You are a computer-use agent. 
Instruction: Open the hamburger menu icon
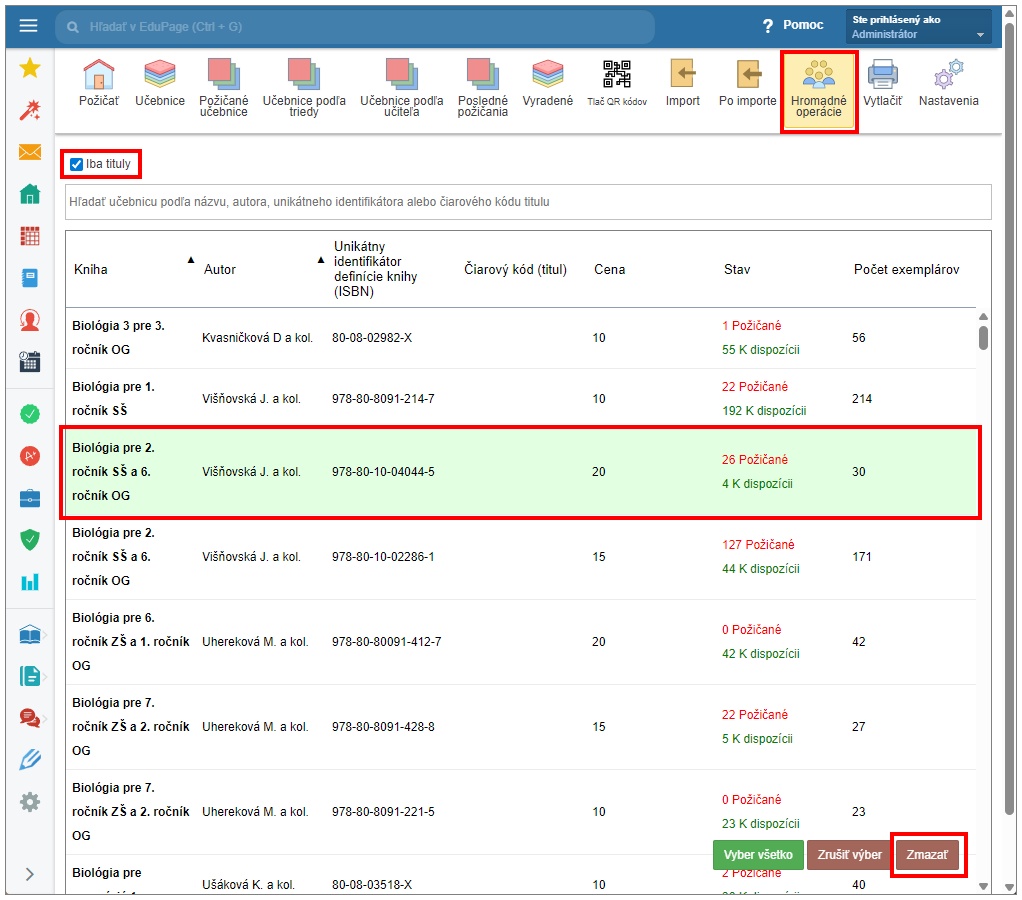(28, 26)
